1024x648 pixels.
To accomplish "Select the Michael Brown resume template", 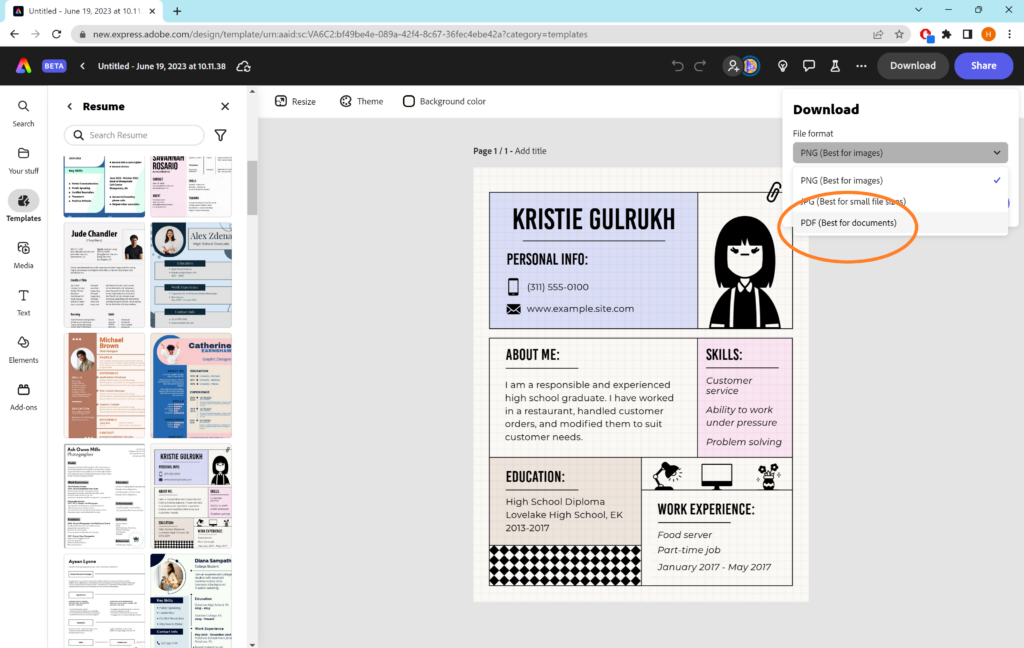I will (104, 385).
